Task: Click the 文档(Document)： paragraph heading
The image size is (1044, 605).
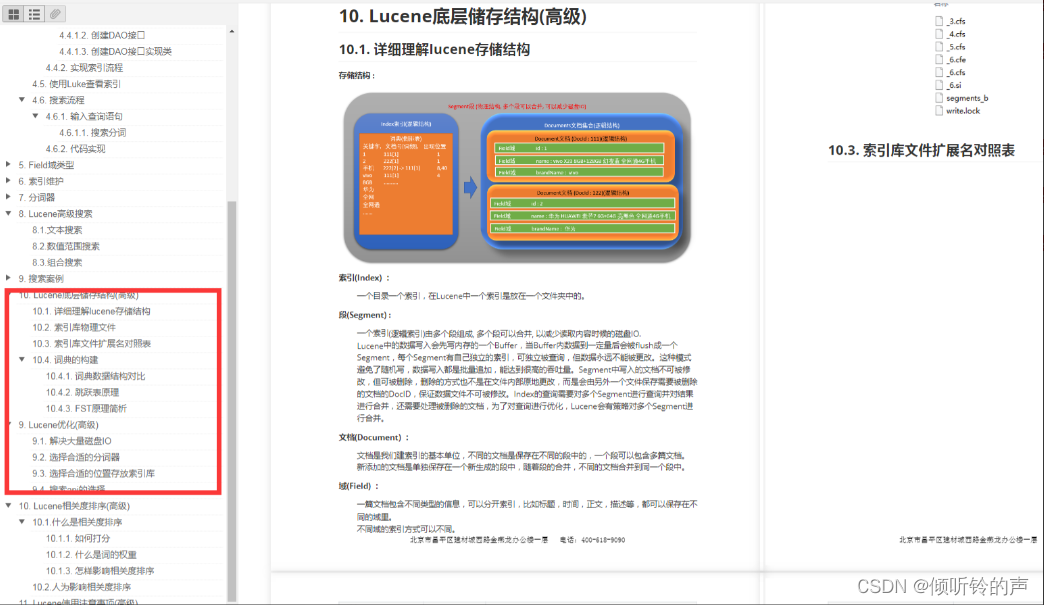Action: click(x=374, y=437)
